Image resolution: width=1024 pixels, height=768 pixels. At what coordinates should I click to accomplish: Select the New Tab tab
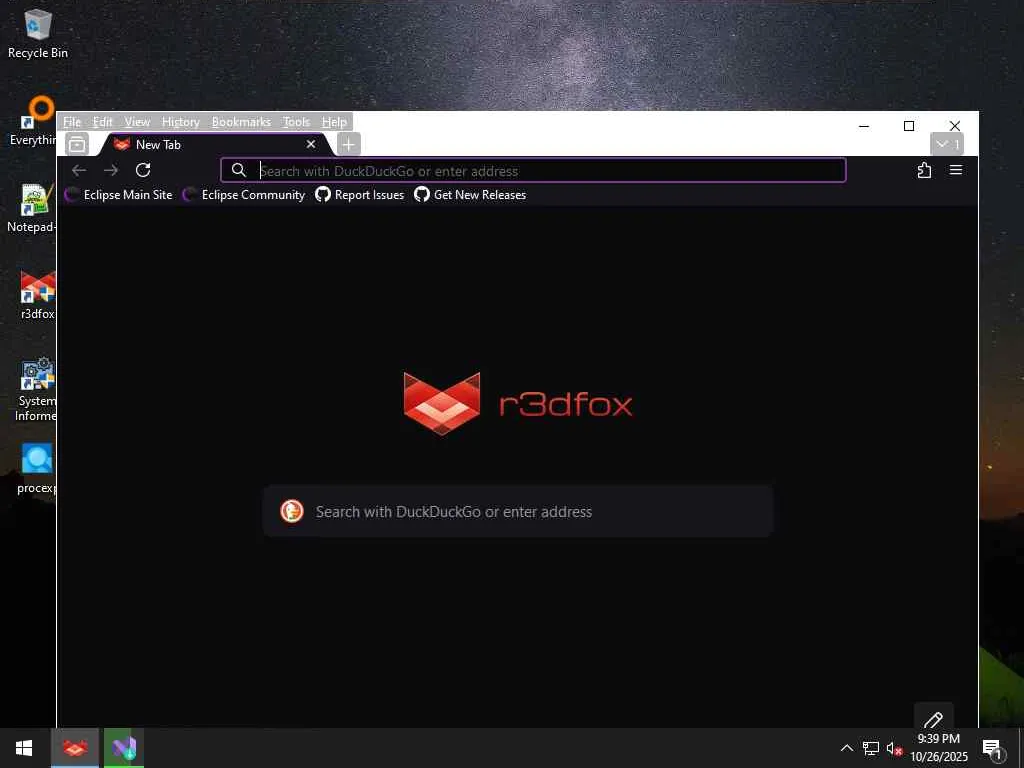(216, 144)
